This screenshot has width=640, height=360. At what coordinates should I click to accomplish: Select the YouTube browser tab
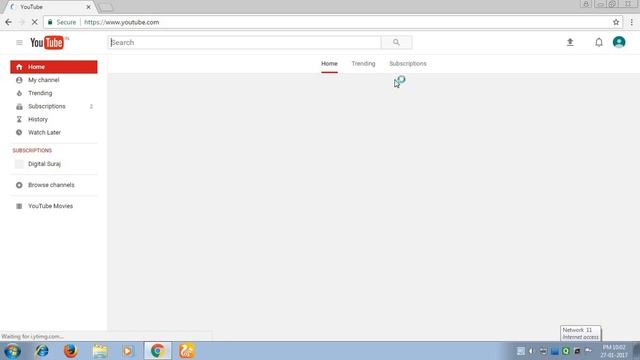coord(49,7)
